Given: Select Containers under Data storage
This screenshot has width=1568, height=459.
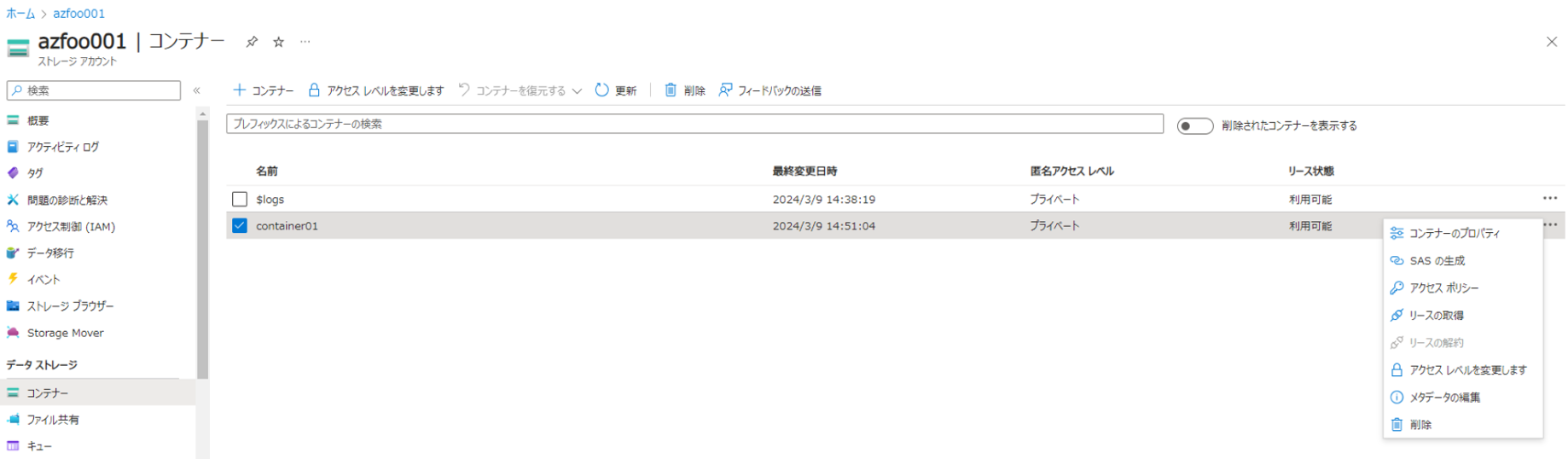Looking at the screenshot, I should pos(98,392).
